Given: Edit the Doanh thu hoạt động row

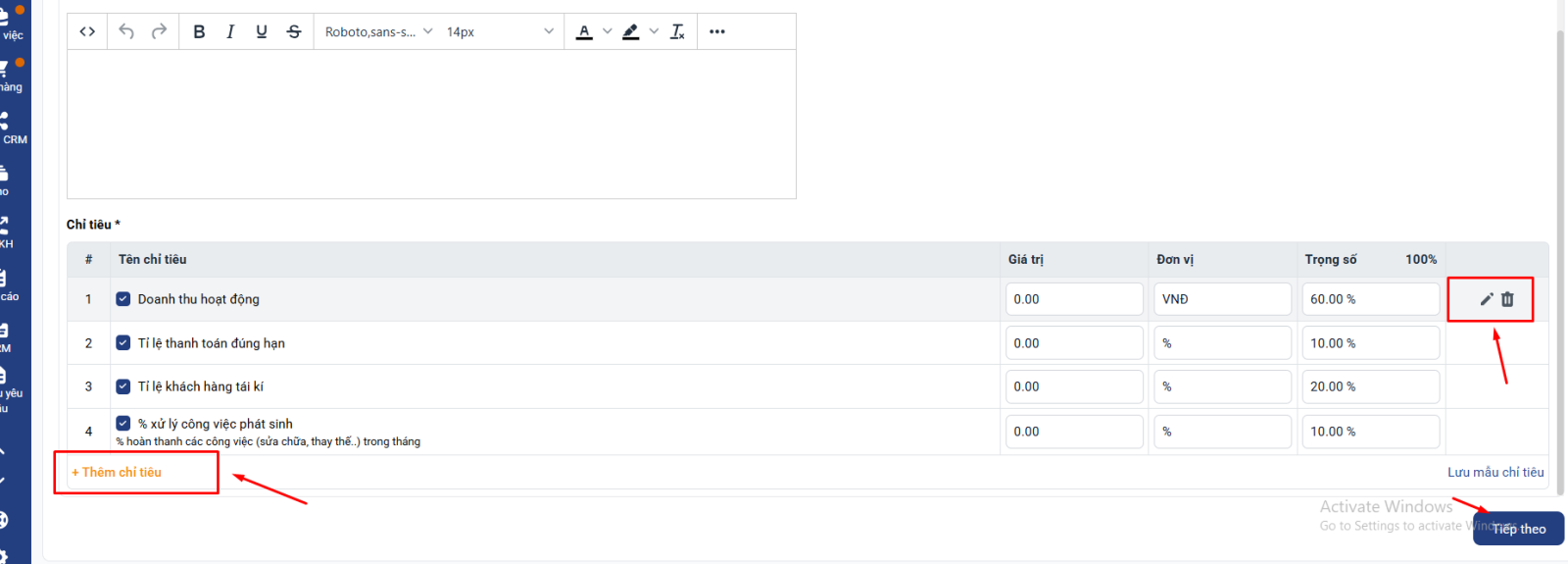Looking at the screenshot, I should pyautogui.click(x=1486, y=299).
